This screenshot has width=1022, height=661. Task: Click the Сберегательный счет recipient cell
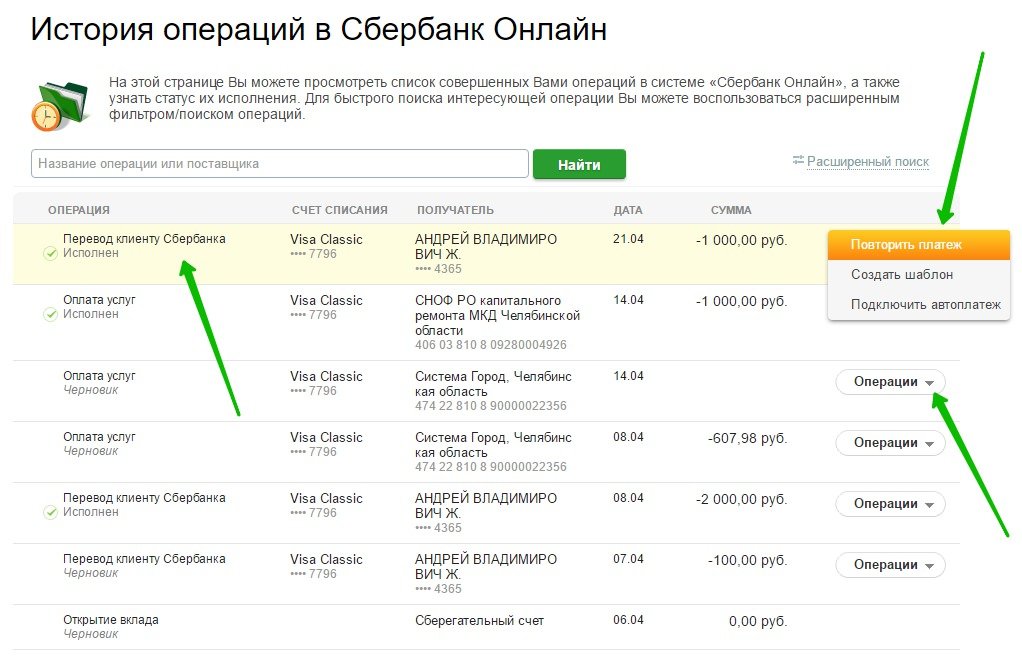[479, 621]
